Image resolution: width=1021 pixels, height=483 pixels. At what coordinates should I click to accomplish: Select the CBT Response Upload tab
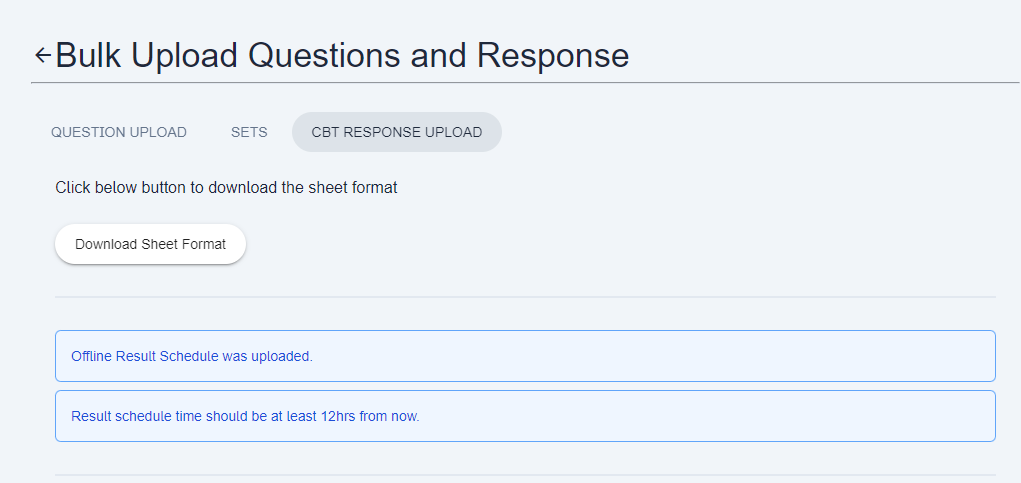pyautogui.click(x=397, y=132)
